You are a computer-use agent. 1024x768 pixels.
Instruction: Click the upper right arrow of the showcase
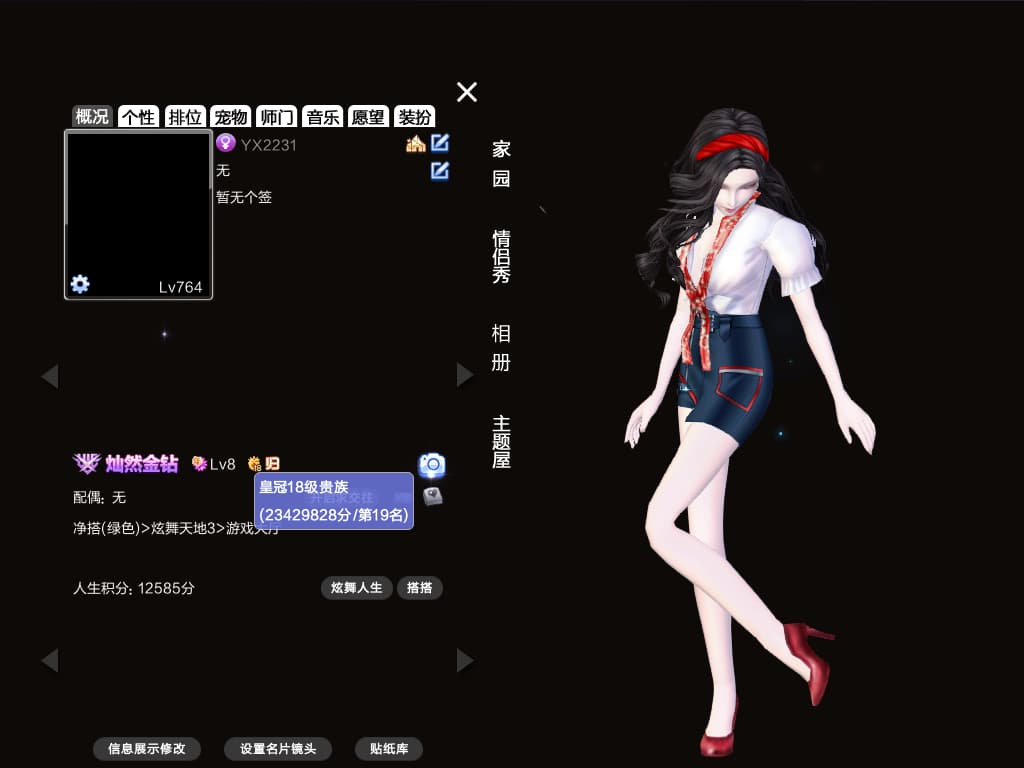click(465, 375)
